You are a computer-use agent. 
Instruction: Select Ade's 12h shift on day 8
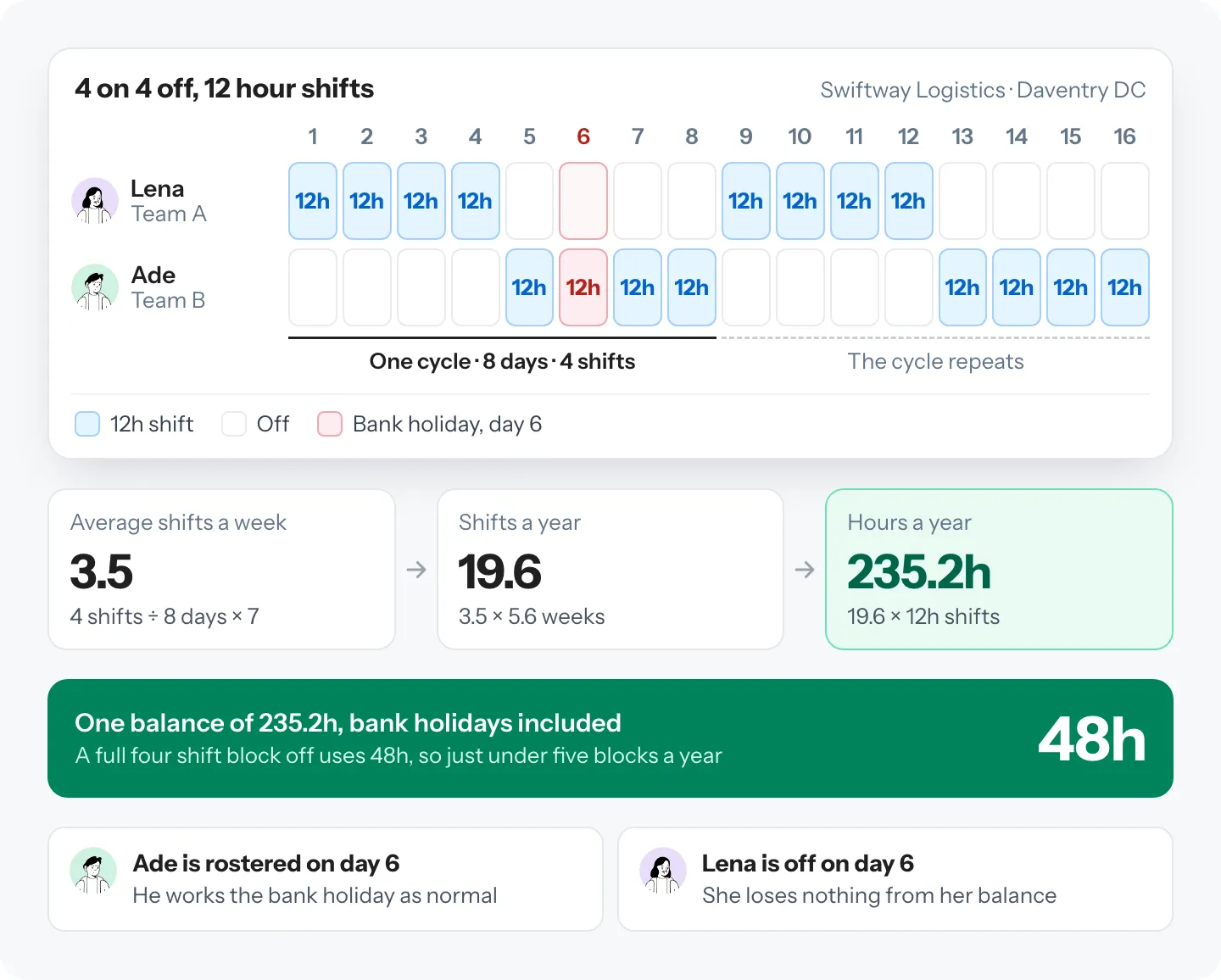pos(692,287)
